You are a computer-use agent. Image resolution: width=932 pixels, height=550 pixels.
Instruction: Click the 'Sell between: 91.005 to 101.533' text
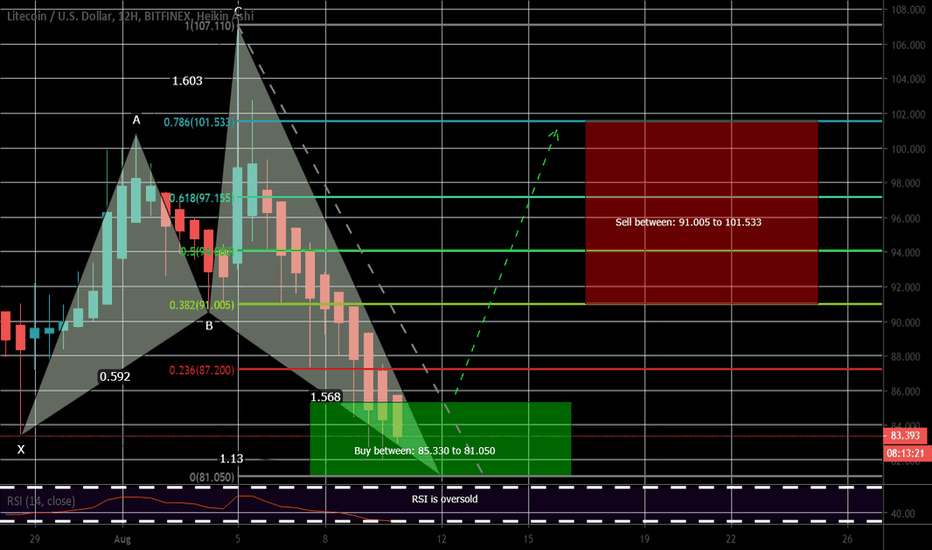(688, 222)
